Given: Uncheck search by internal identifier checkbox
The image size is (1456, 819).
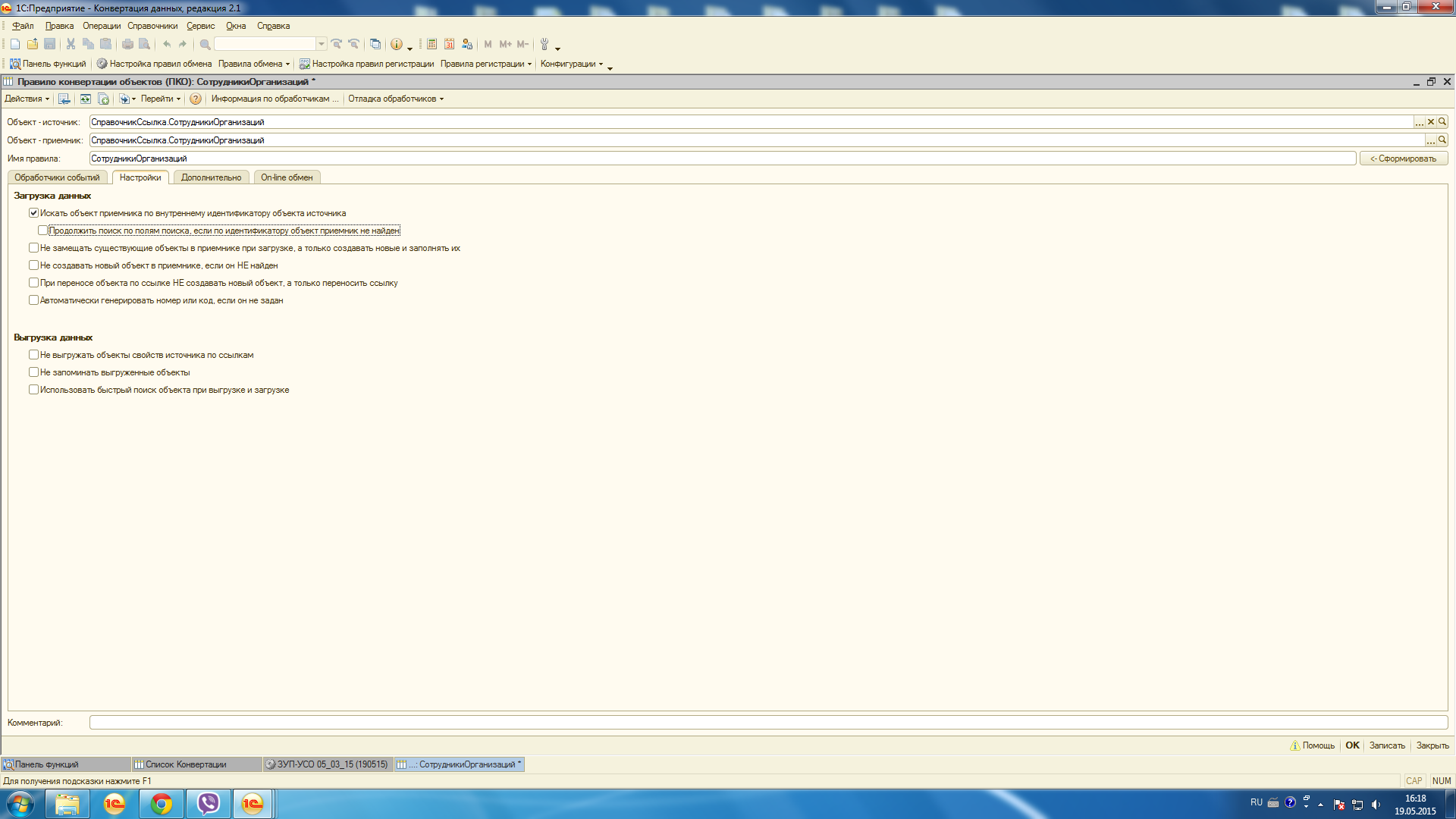Looking at the screenshot, I should tap(33, 213).
